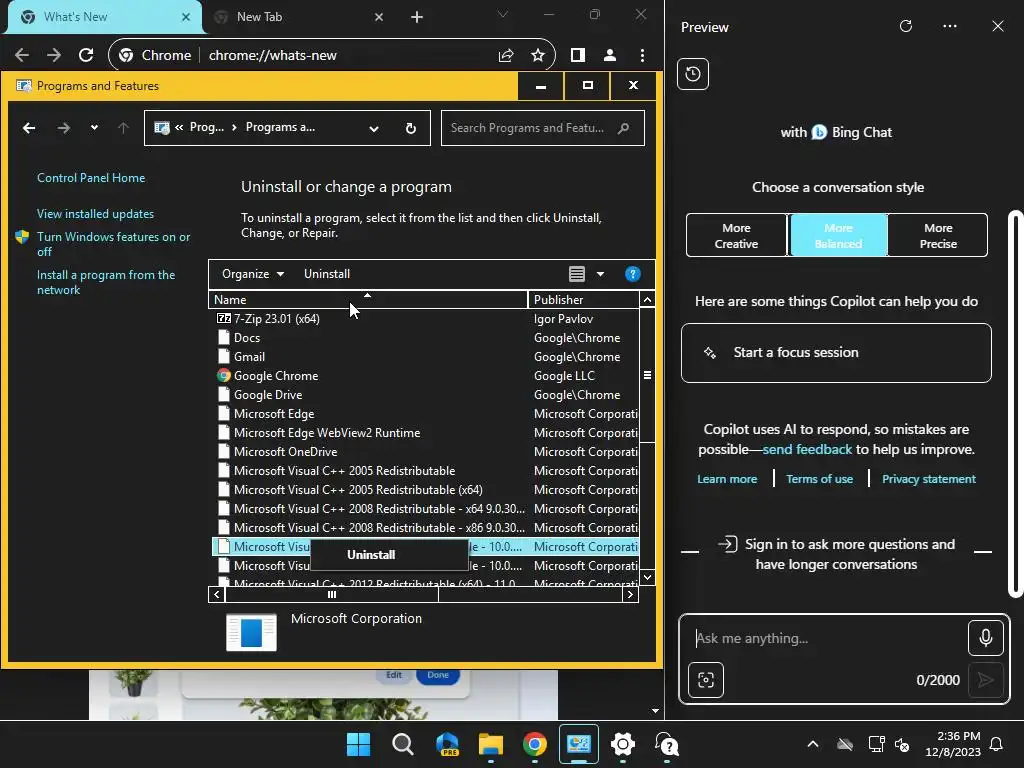
Task: Open recent locations dropdown in Programs and Features
Action: (x=95, y=128)
